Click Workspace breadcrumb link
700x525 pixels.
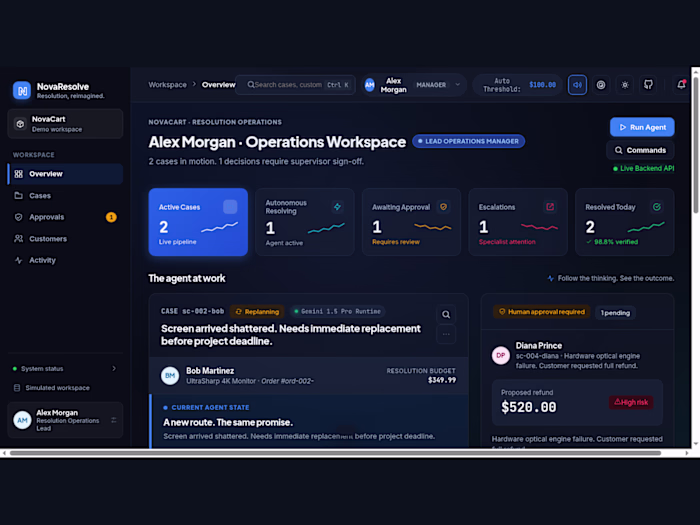point(167,84)
